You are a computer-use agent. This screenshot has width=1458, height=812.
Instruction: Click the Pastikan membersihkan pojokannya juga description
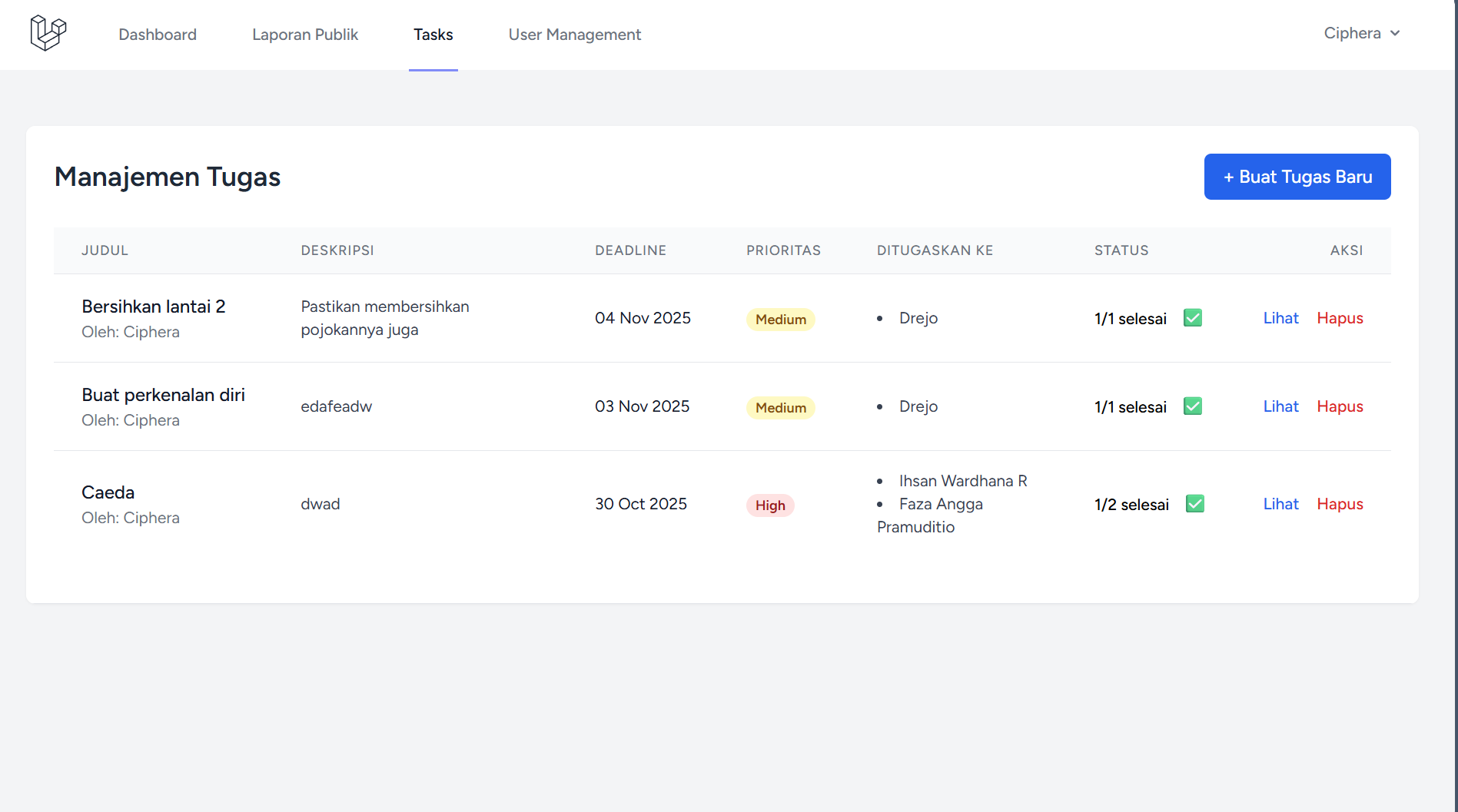click(385, 318)
